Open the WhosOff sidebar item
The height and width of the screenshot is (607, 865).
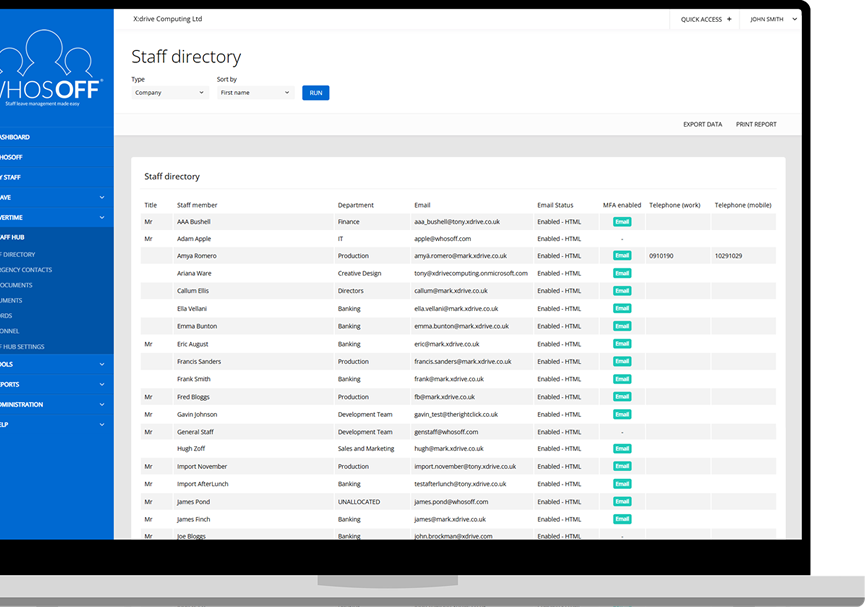click(57, 157)
